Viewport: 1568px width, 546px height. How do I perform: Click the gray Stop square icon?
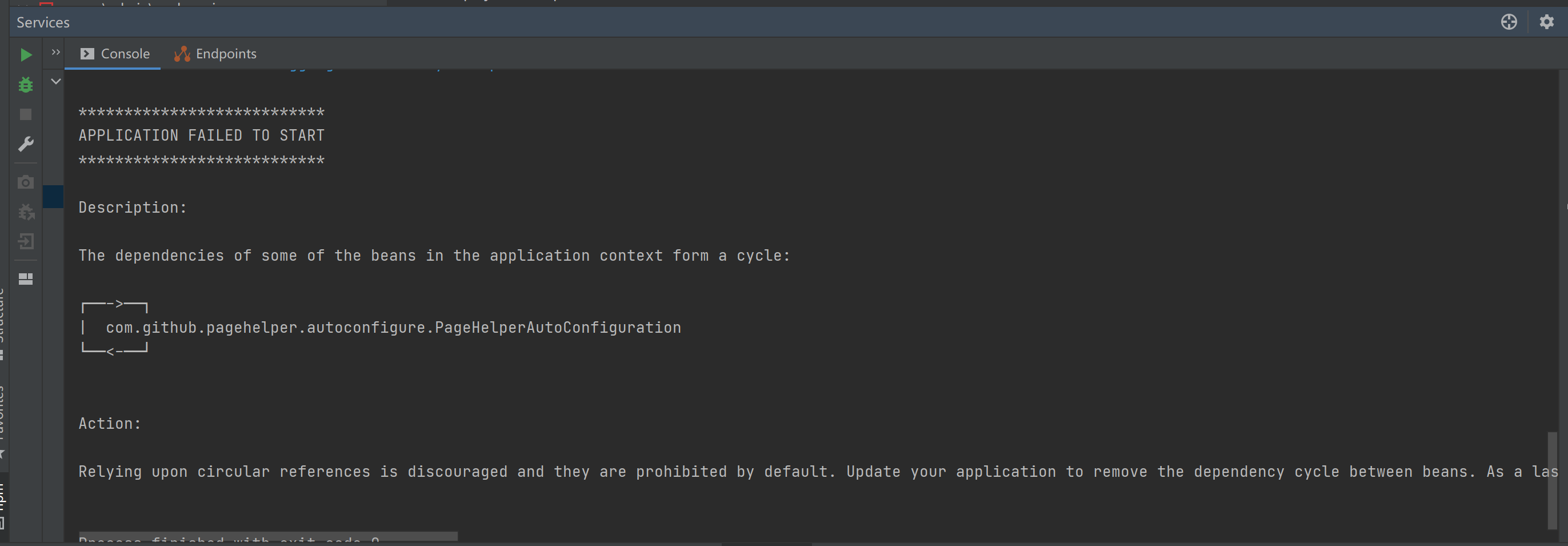pyautogui.click(x=26, y=114)
